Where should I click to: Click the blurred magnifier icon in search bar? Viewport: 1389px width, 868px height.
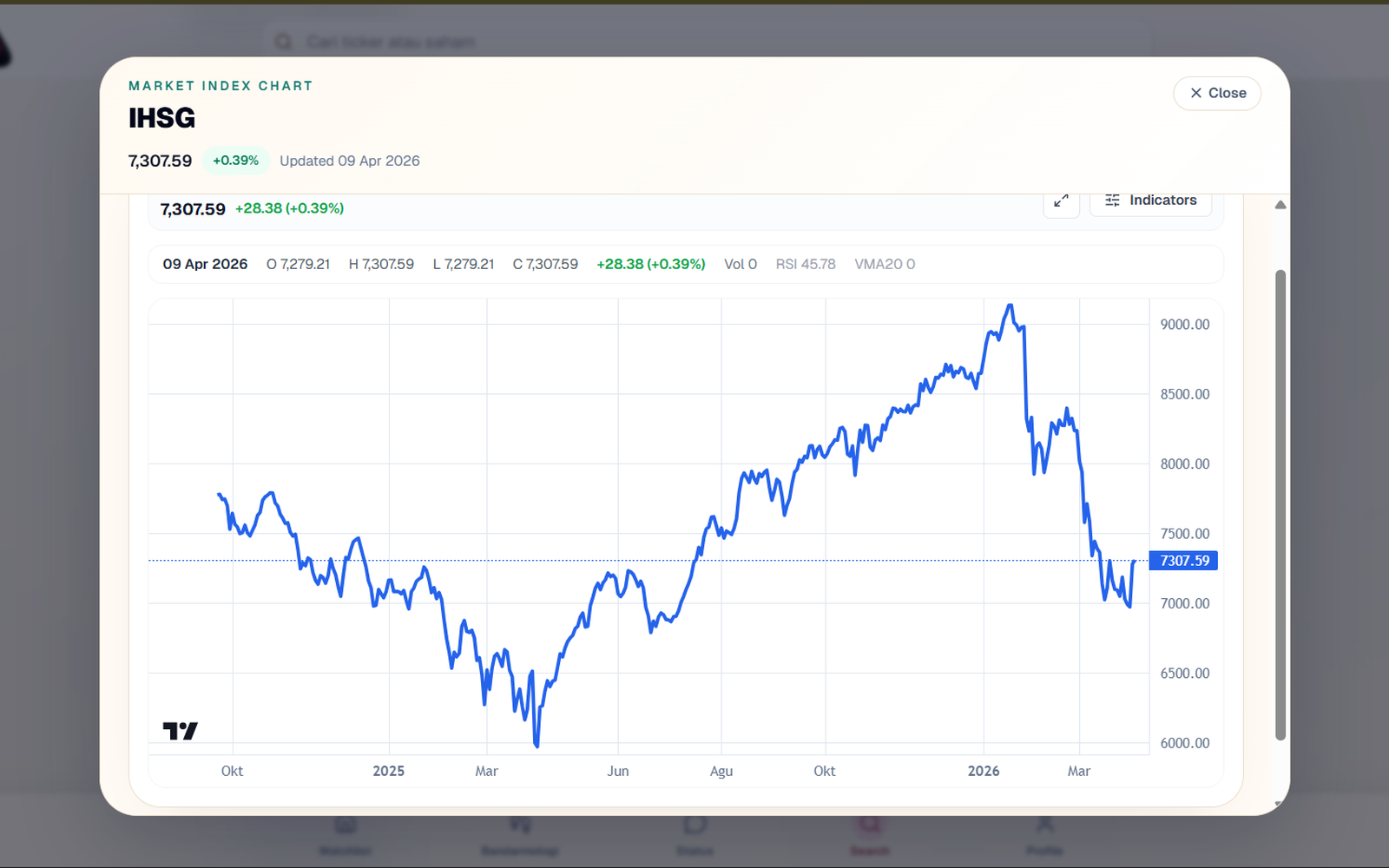(x=284, y=42)
